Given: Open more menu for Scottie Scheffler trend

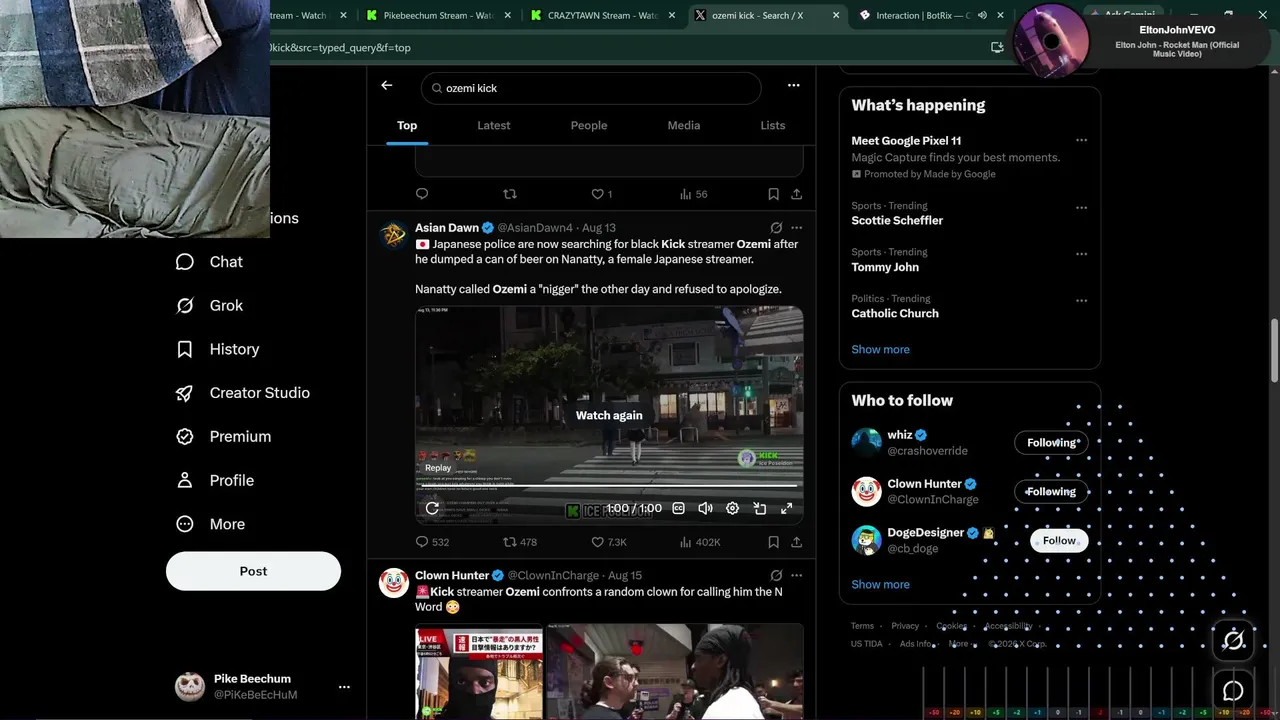Looking at the screenshot, I should click(1081, 208).
